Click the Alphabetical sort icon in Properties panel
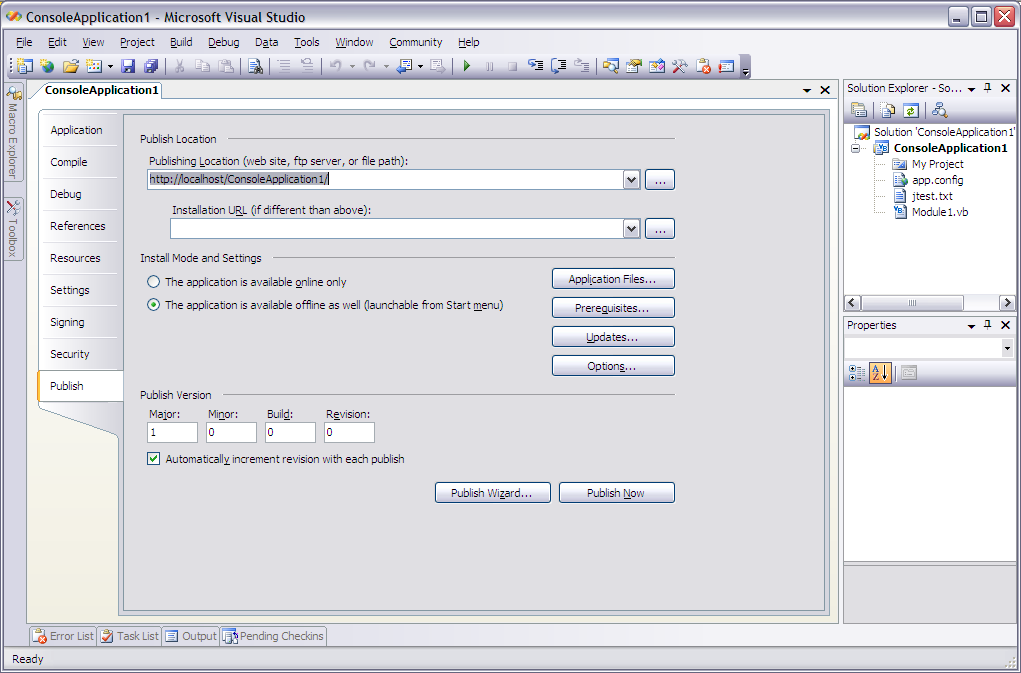 click(x=880, y=373)
